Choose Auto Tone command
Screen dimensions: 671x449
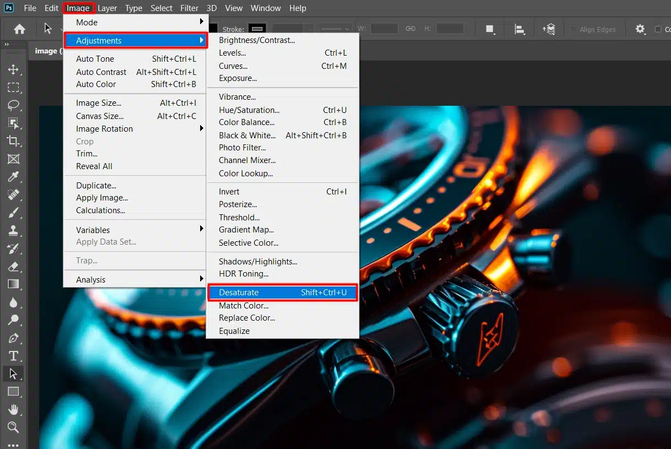[136, 59]
